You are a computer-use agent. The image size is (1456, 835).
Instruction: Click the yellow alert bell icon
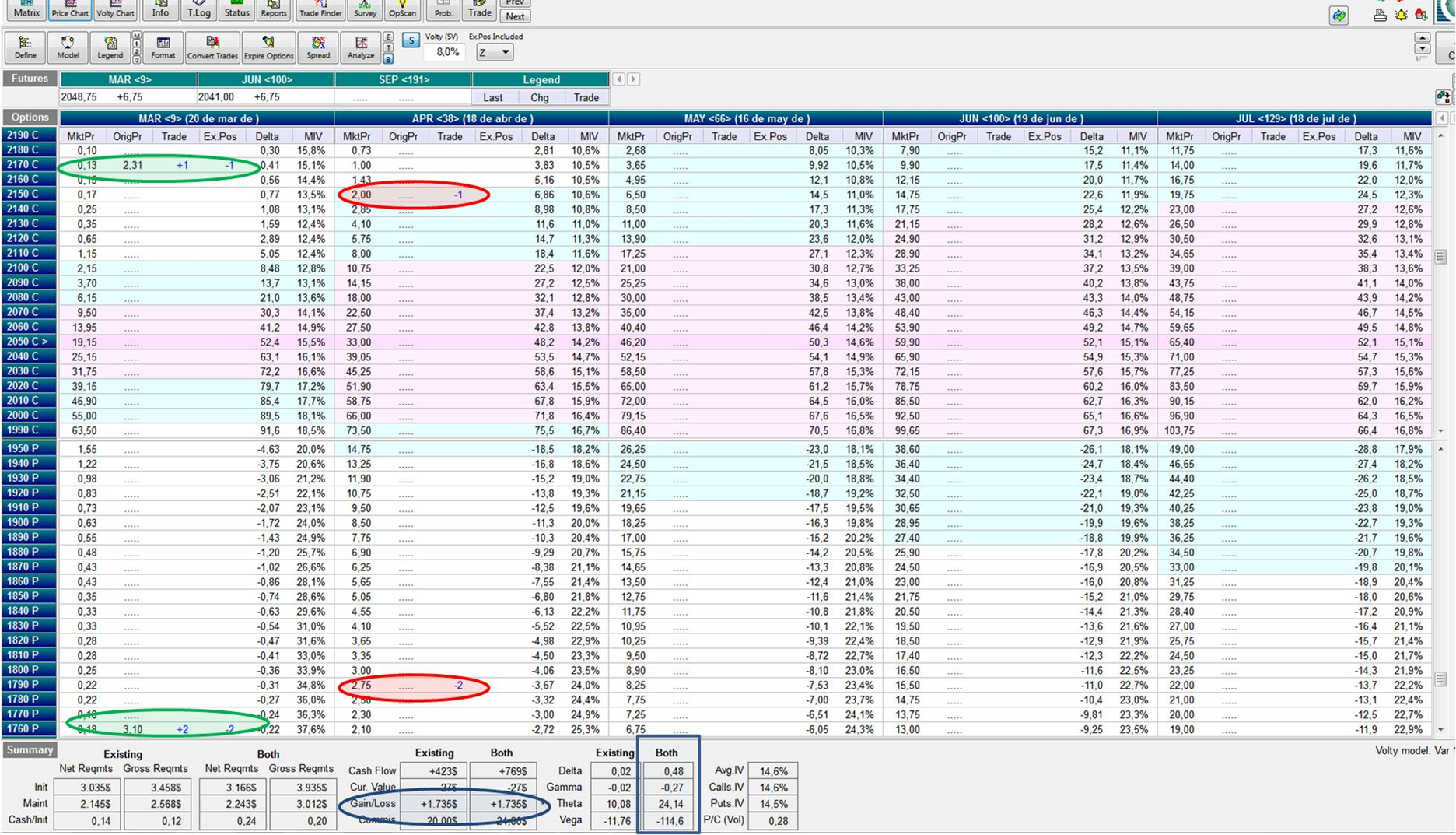click(1401, 15)
